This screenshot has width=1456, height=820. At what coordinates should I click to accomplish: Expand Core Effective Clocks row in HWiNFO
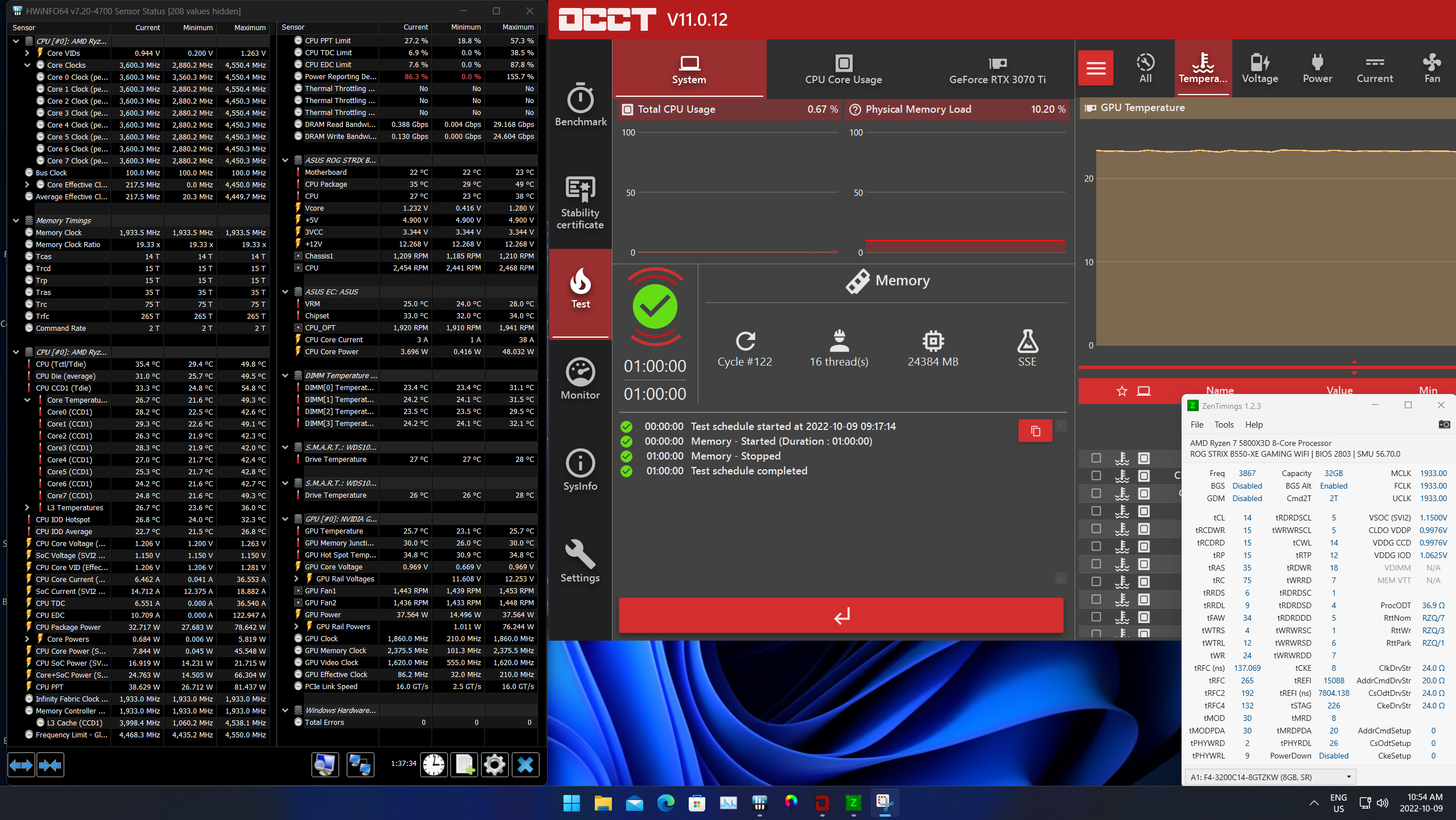click(x=27, y=184)
